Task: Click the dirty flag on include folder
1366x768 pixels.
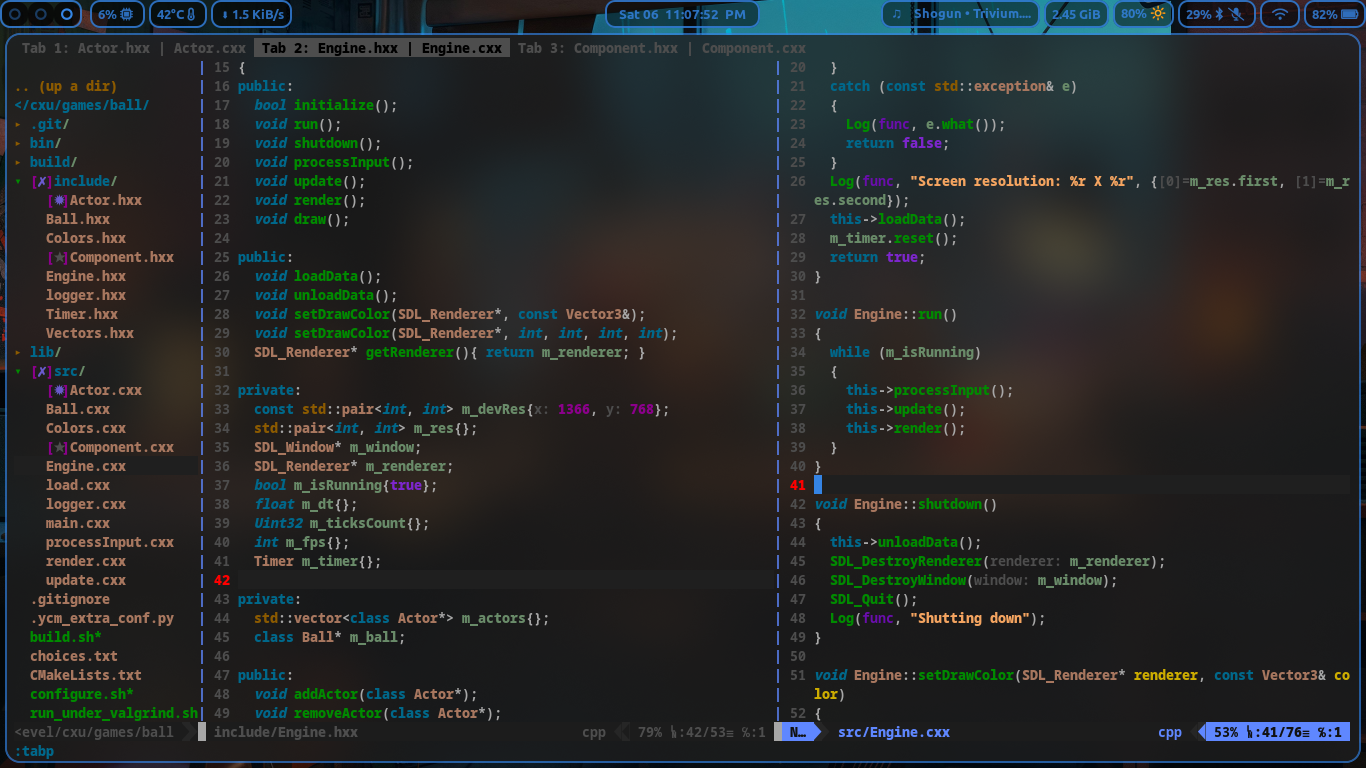Action: click(x=42, y=181)
